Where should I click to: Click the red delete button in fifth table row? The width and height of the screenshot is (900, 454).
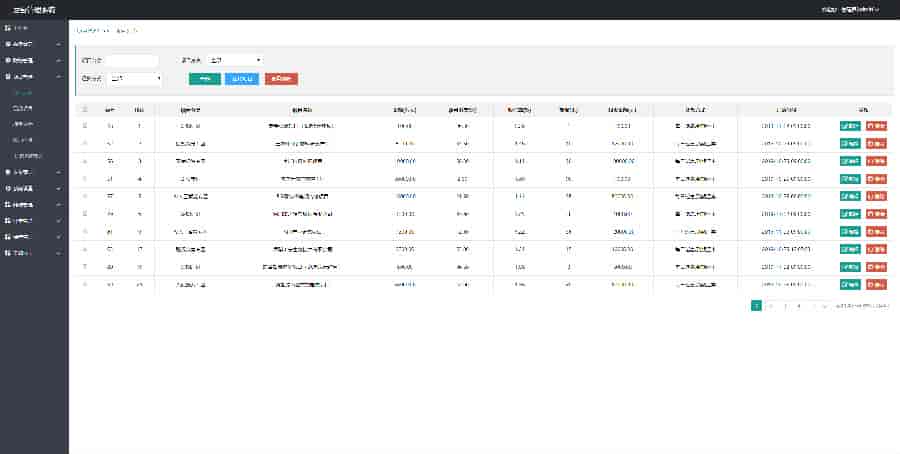point(876,196)
